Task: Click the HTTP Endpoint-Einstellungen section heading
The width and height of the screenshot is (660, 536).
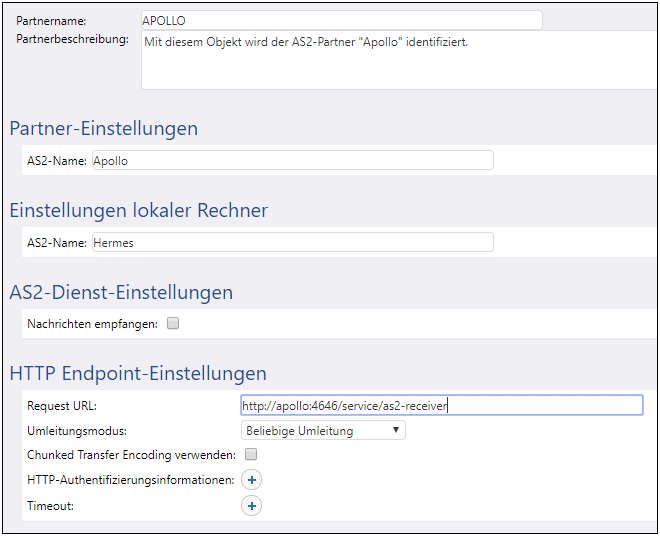Action: click(138, 373)
